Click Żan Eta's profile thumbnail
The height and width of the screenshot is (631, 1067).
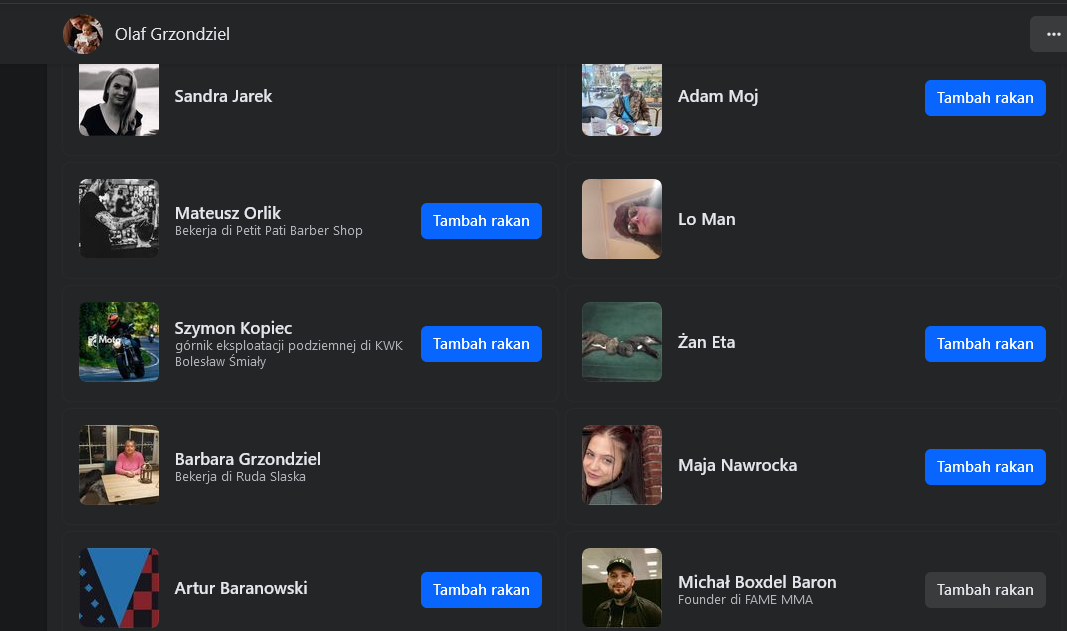coord(622,342)
